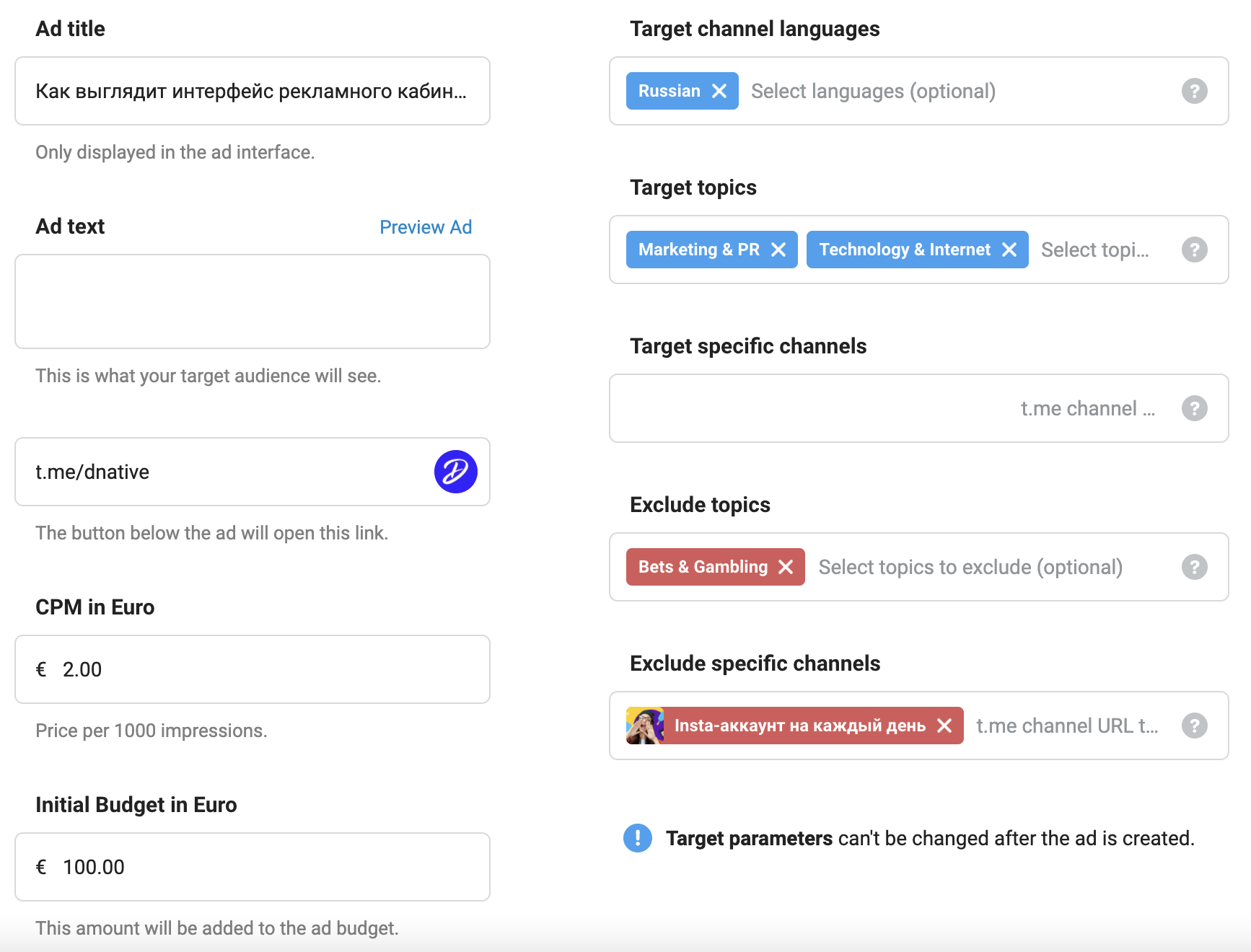Viewport: 1251px width, 952px height.
Task: Remove the Bets & Gambling excluded topic
Action: [x=786, y=567]
